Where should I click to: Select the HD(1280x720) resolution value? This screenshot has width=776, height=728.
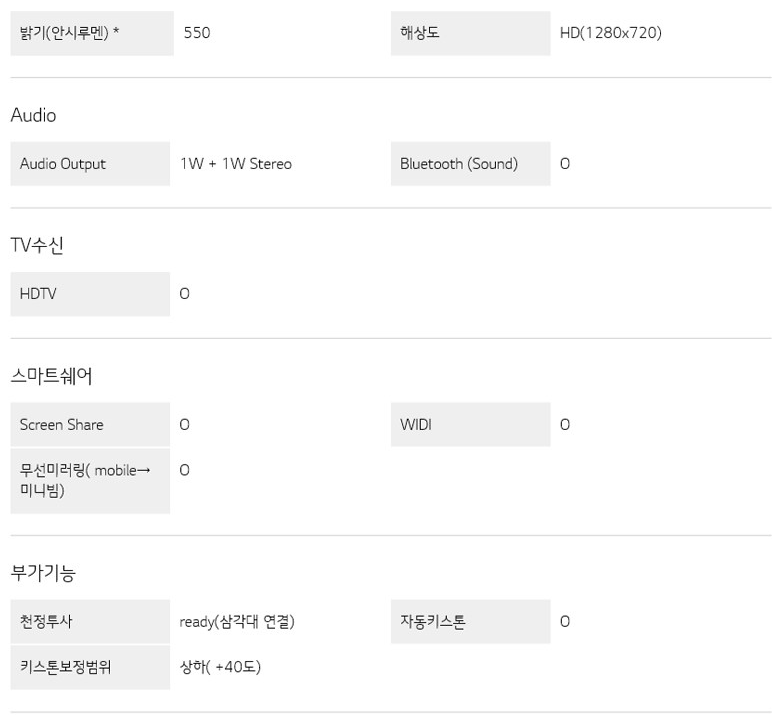click(611, 33)
